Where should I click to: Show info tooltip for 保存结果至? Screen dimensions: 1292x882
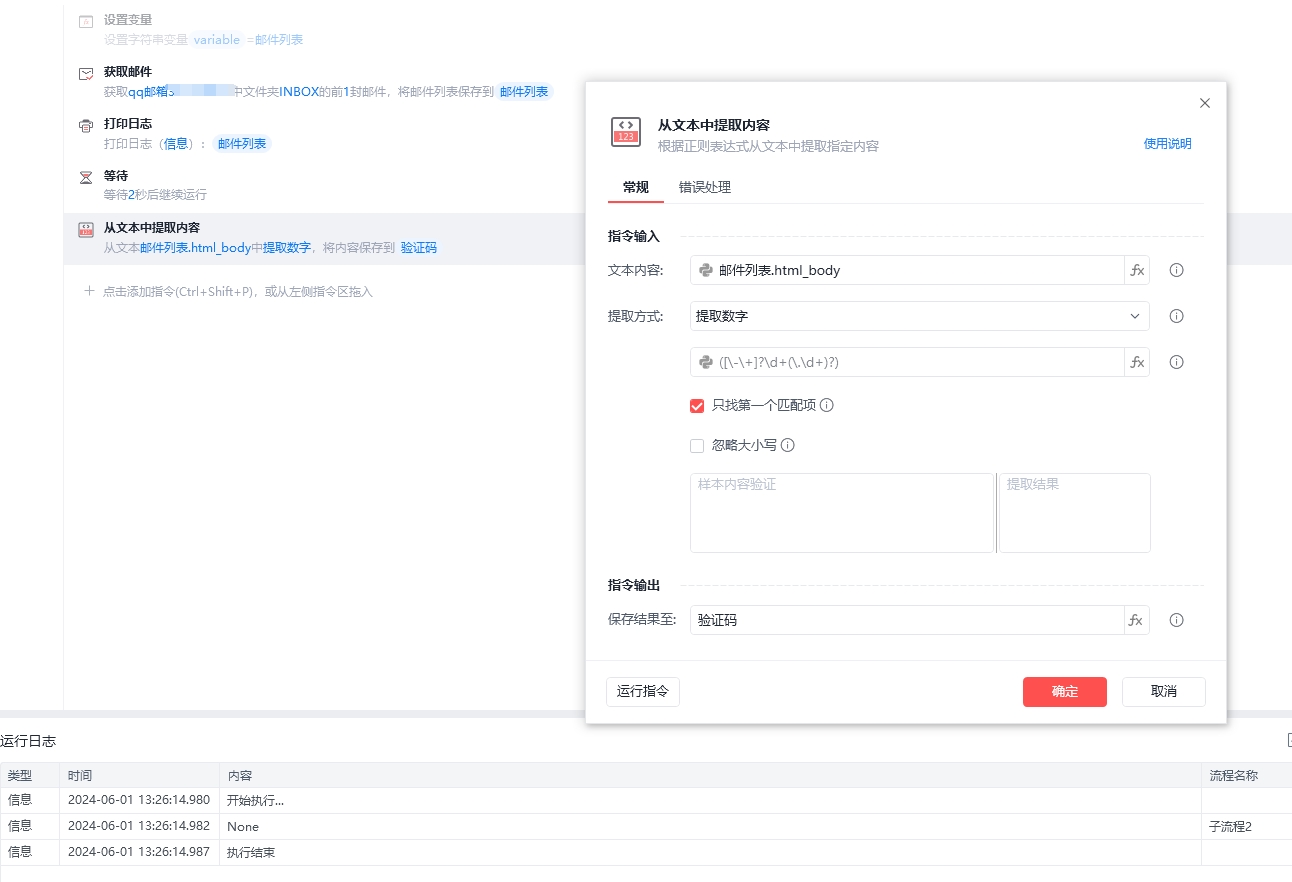1177,620
